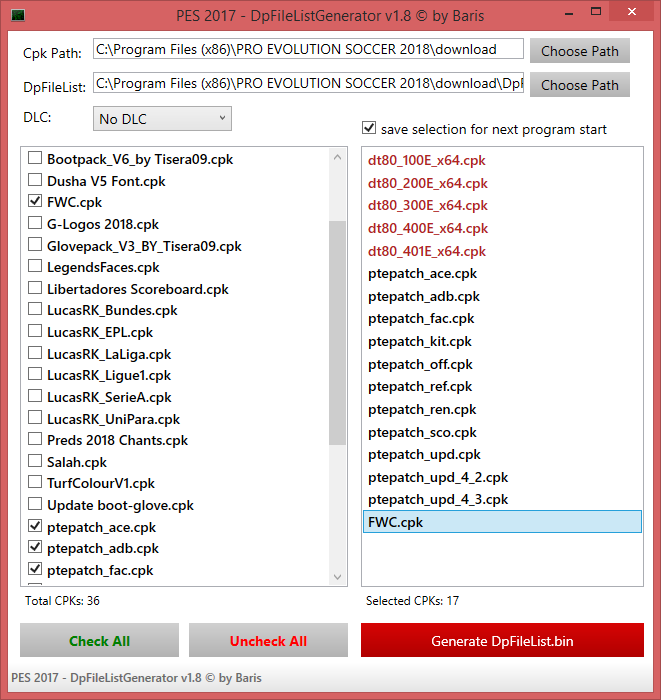Check Salah.cpk
Image resolution: width=661 pixels, height=700 pixels.
[x=35, y=461]
